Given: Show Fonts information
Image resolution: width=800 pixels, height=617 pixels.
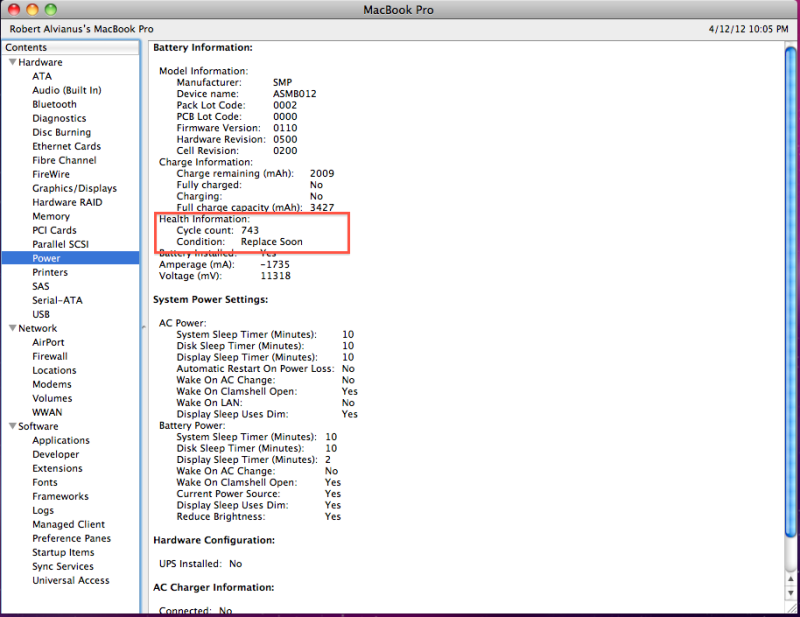Looking at the screenshot, I should [45, 482].
